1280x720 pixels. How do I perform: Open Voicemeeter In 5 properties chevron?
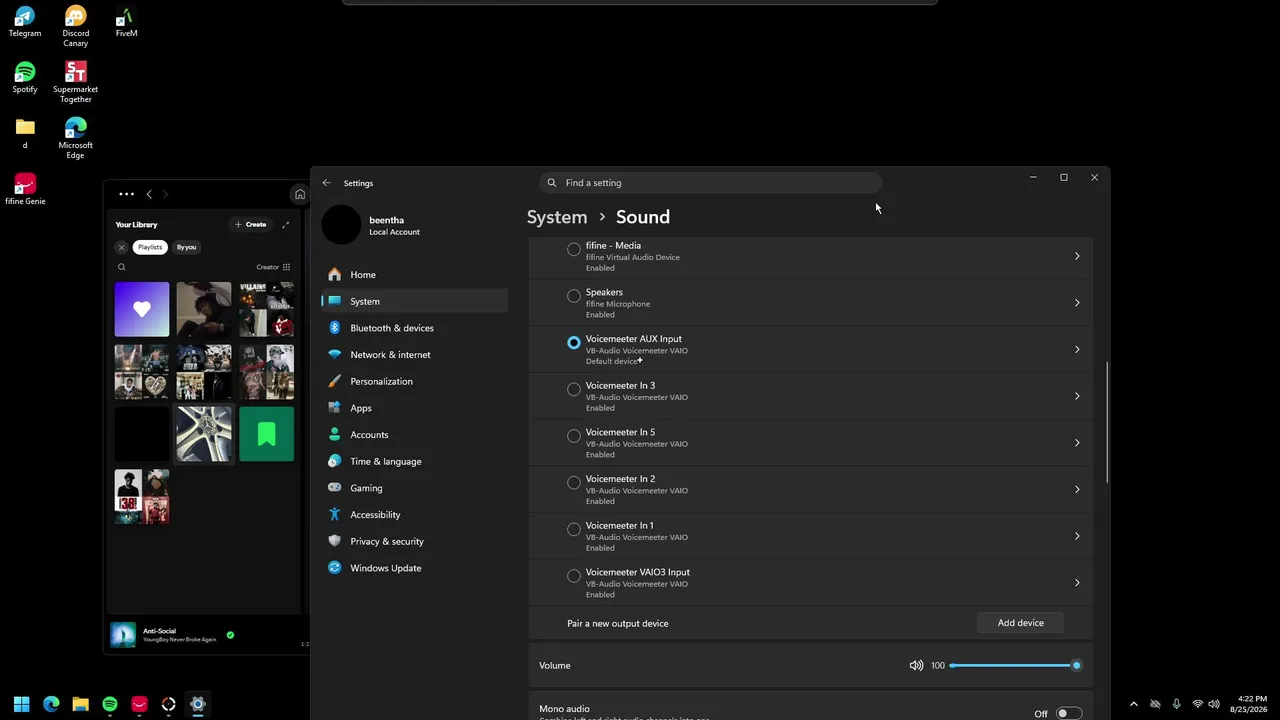pyautogui.click(x=1077, y=443)
